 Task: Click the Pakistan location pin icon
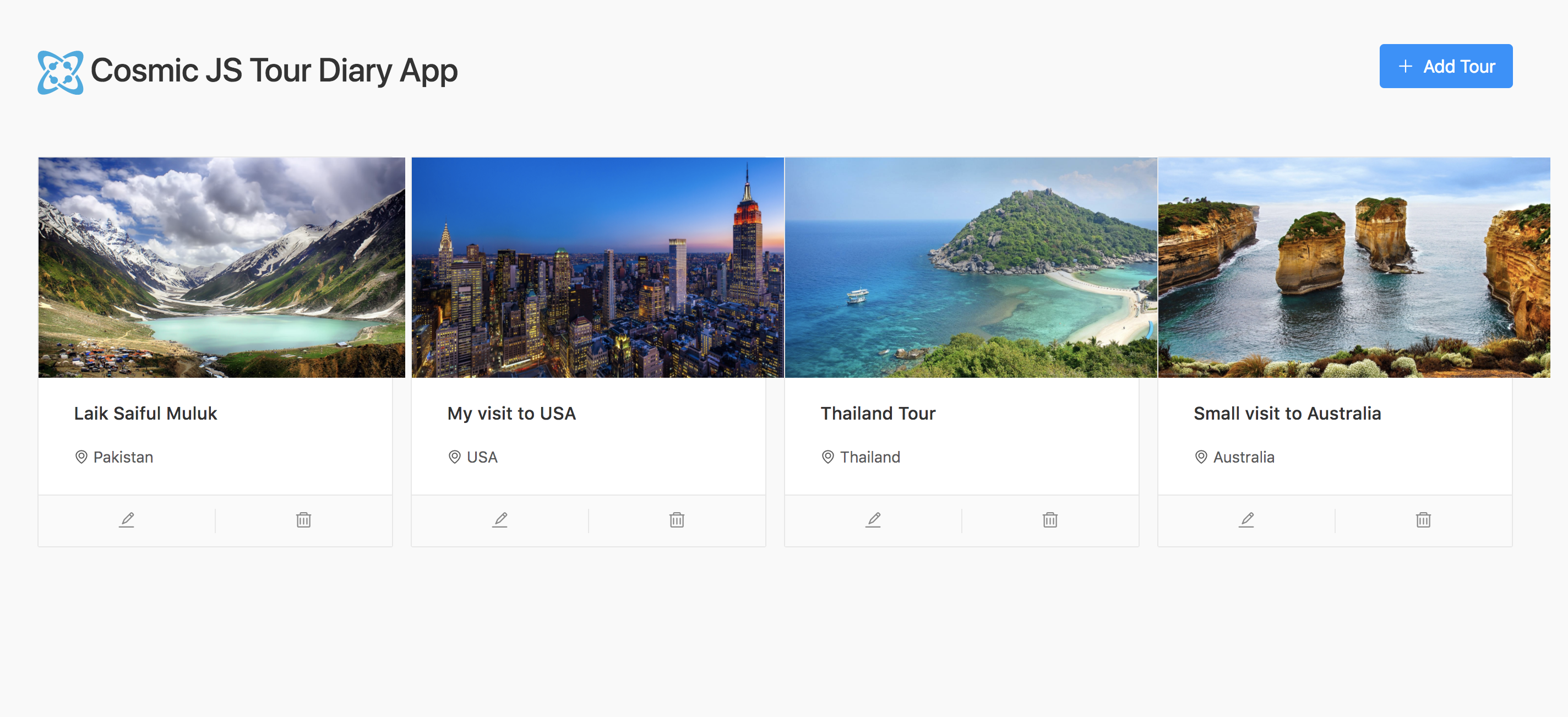click(81, 457)
